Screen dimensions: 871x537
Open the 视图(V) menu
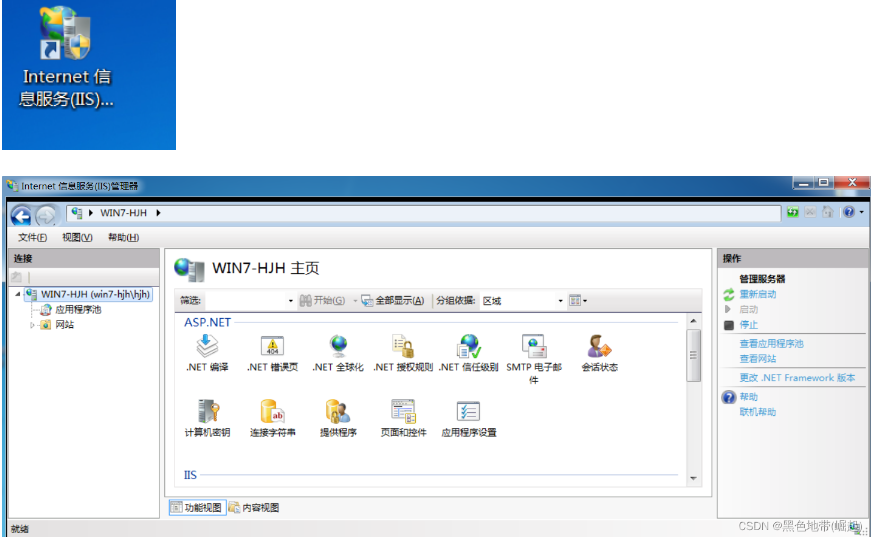pyautogui.click(x=77, y=238)
